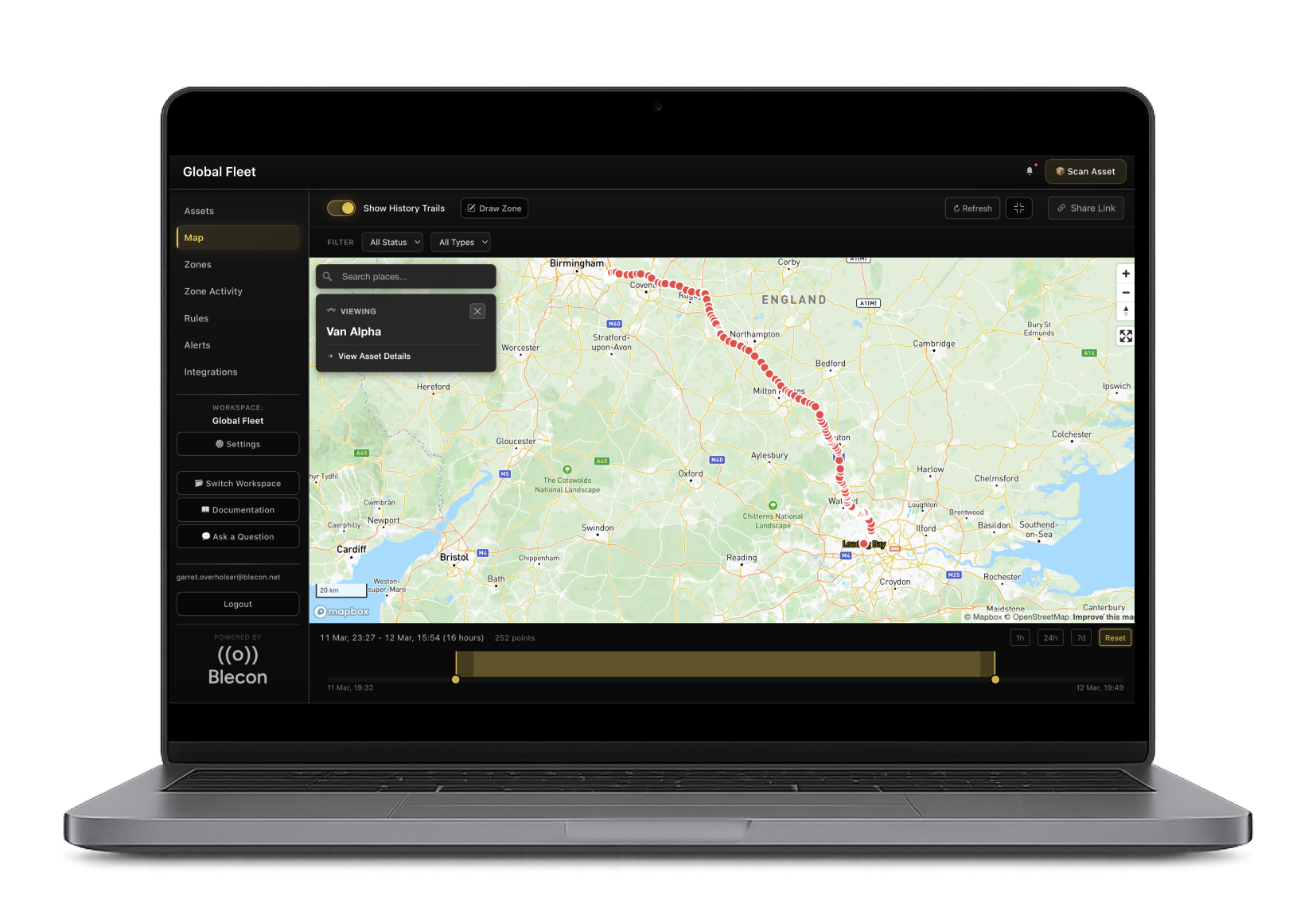Zoom out using the map minus icon
Viewport: 1316px width, 923px height.
click(x=1126, y=293)
